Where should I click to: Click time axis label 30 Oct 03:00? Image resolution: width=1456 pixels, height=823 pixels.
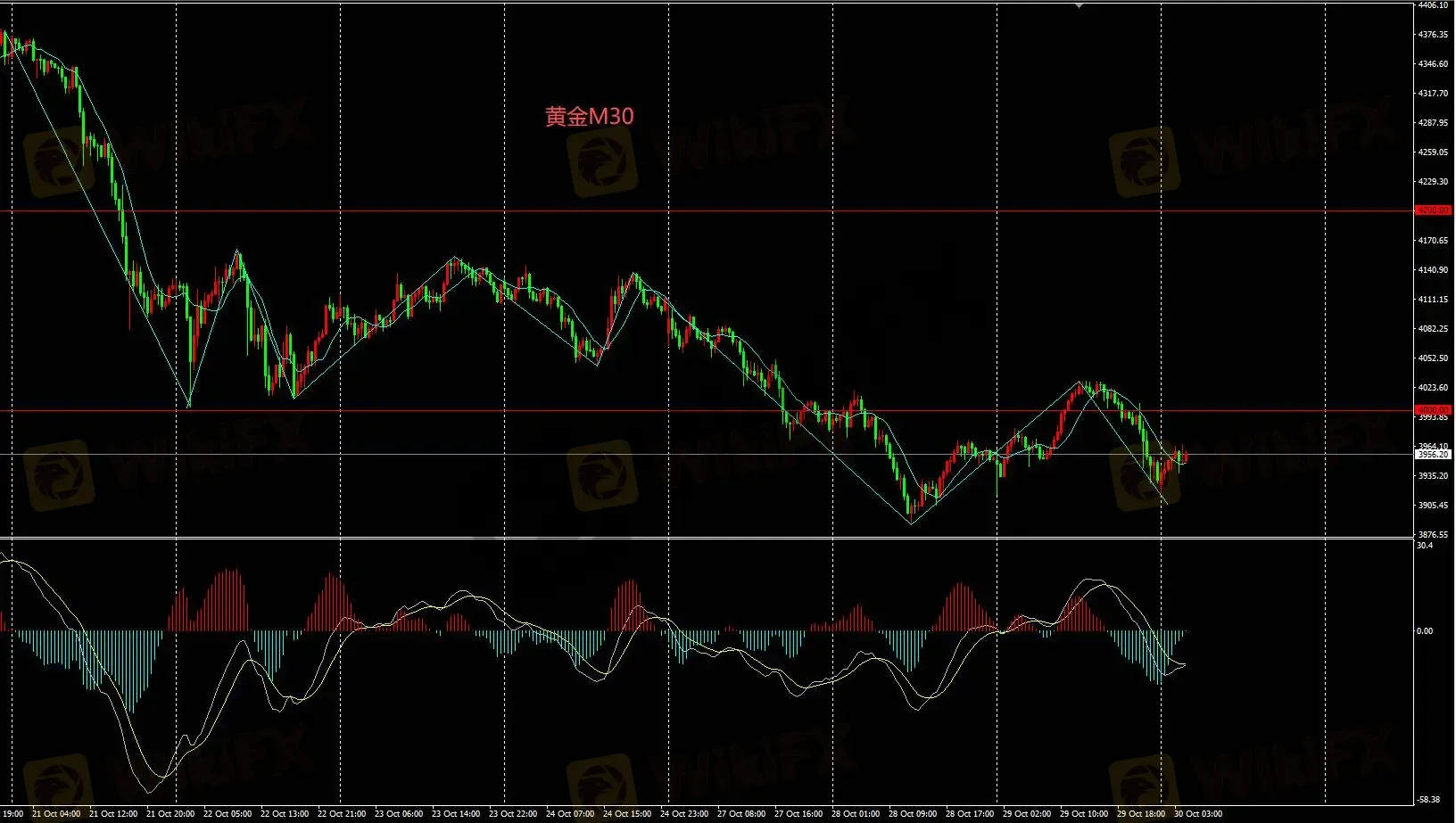coord(1198,814)
